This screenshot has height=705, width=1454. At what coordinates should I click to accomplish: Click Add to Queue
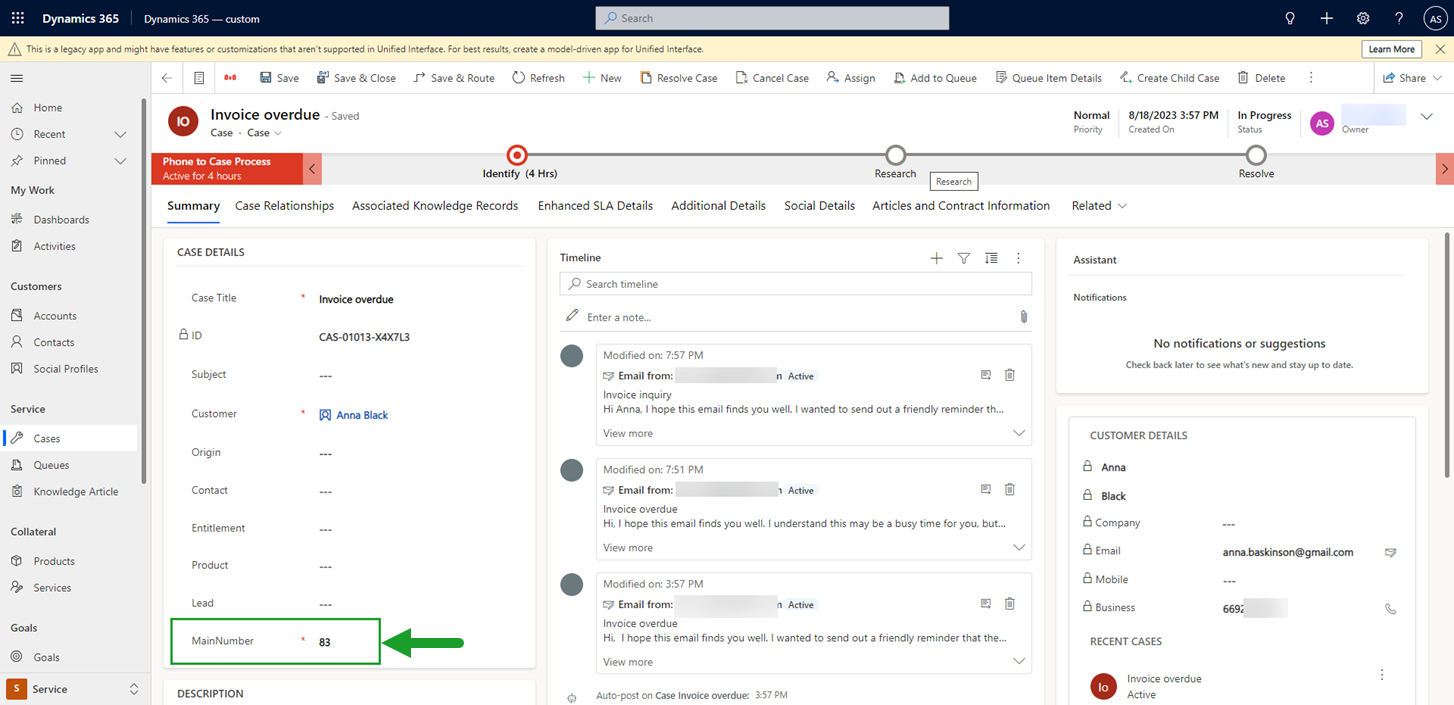935,78
